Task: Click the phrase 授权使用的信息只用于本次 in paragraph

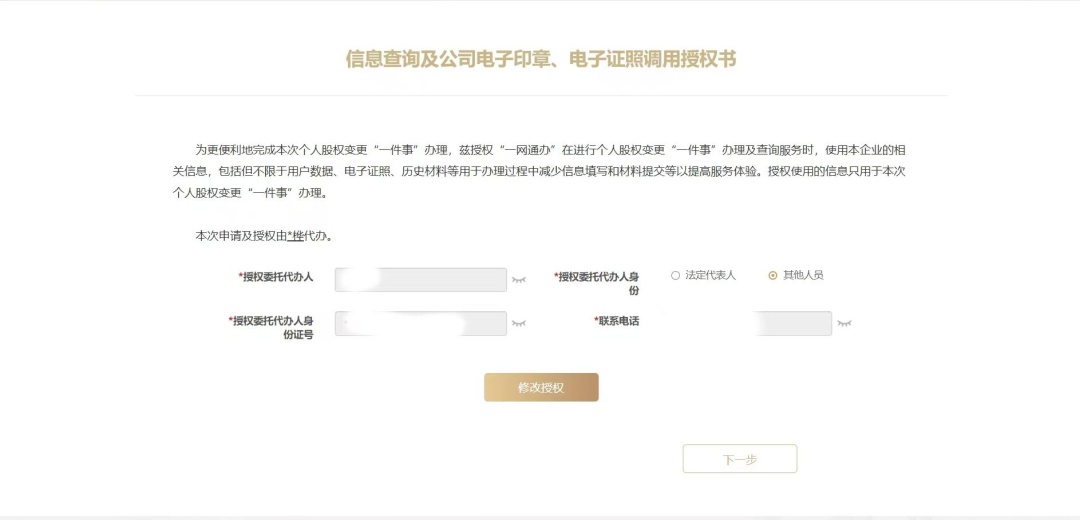Action: click(x=836, y=171)
